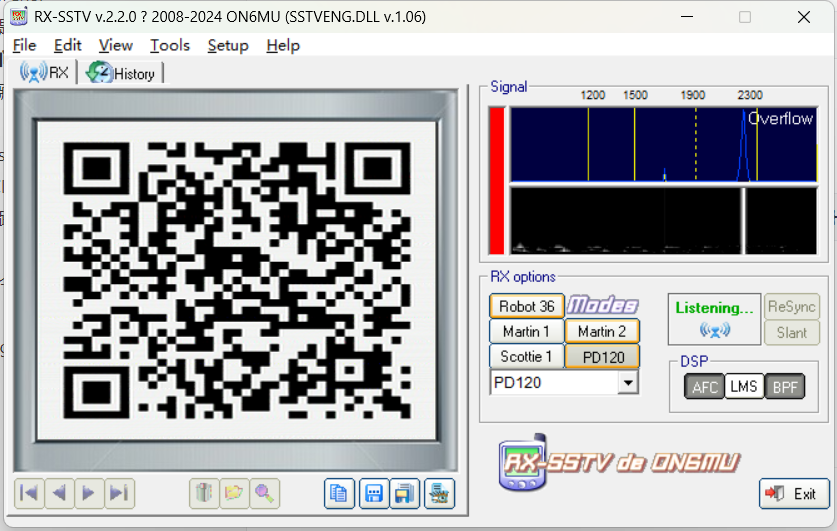Image resolution: width=837 pixels, height=531 pixels.
Task: Click the single floppy disk save icon
Action: coord(373,493)
